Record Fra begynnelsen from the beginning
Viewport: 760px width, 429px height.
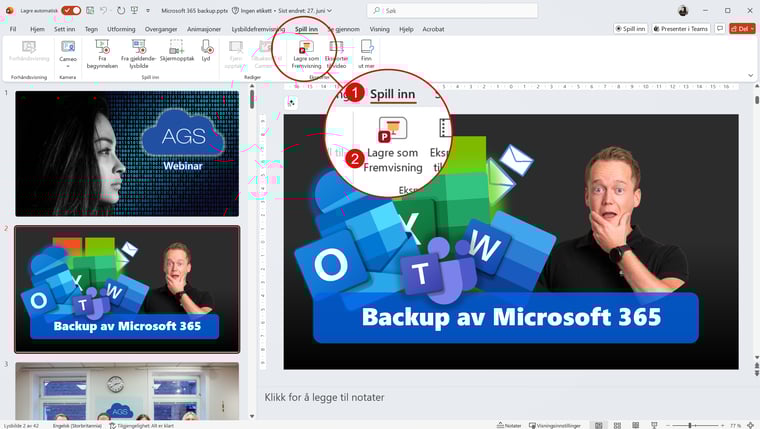[102, 54]
